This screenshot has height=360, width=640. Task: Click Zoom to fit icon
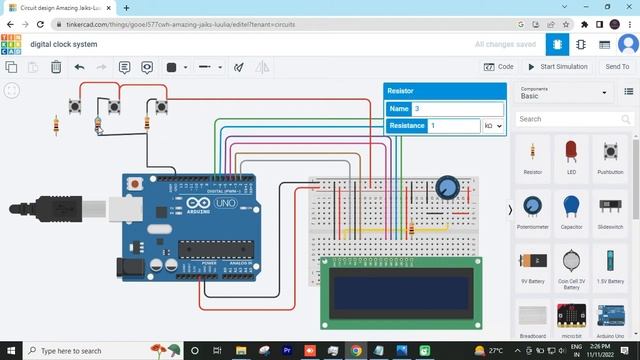[11, 90]
